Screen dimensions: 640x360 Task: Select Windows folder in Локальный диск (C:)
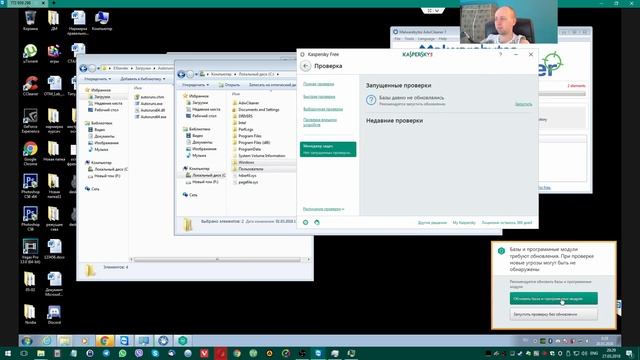(246, 162)
